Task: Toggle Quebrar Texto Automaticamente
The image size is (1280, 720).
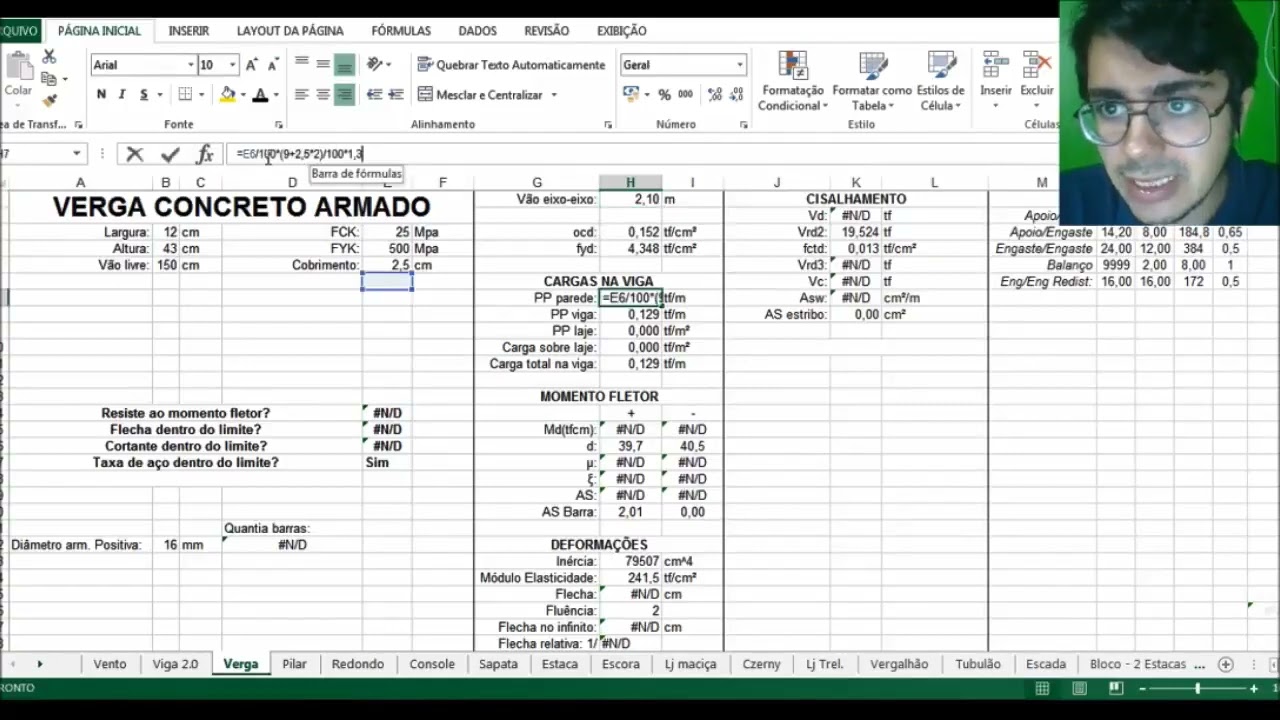Action: (511, 65)
